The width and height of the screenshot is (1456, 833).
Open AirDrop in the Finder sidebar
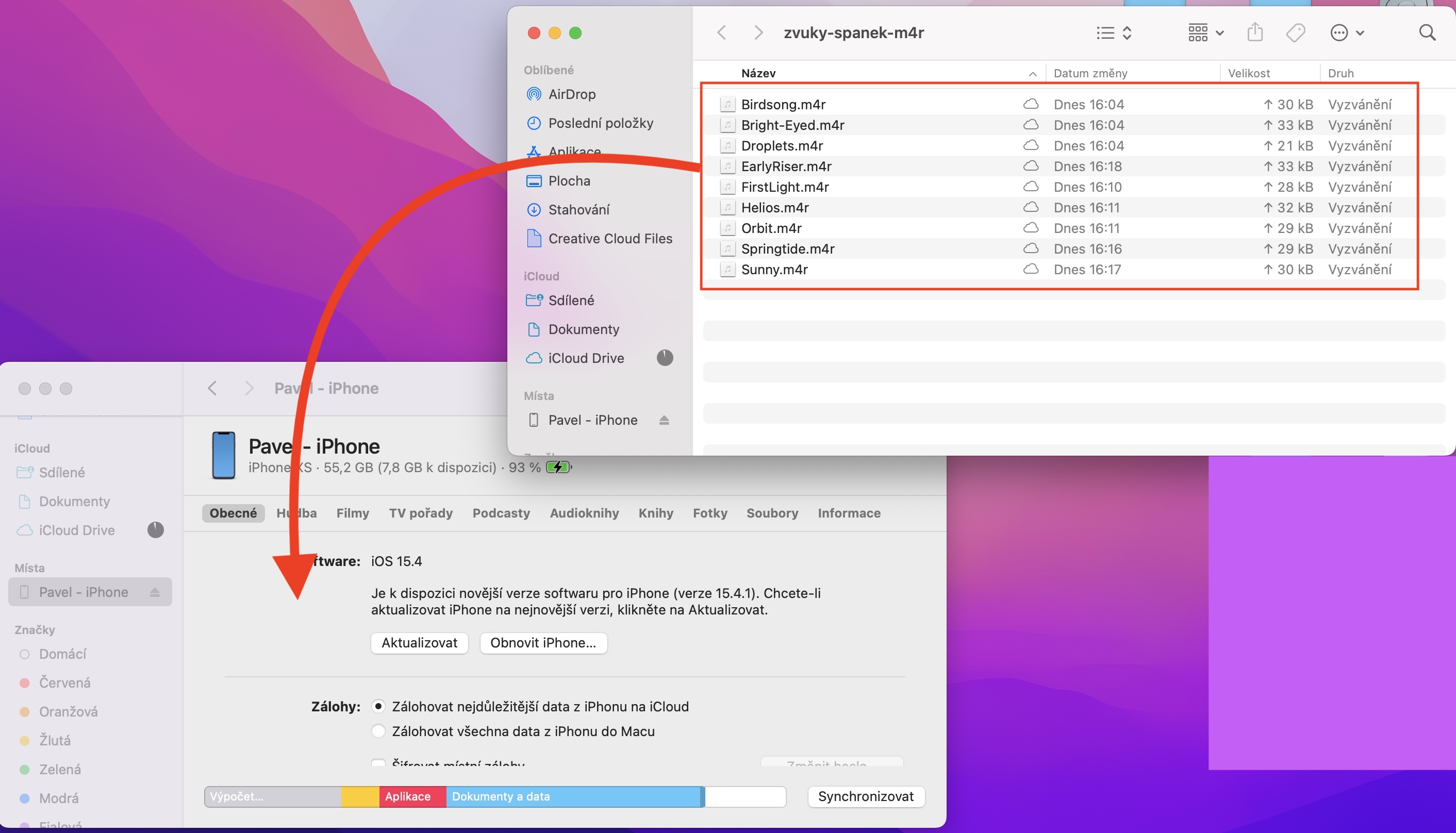point(572,94)
